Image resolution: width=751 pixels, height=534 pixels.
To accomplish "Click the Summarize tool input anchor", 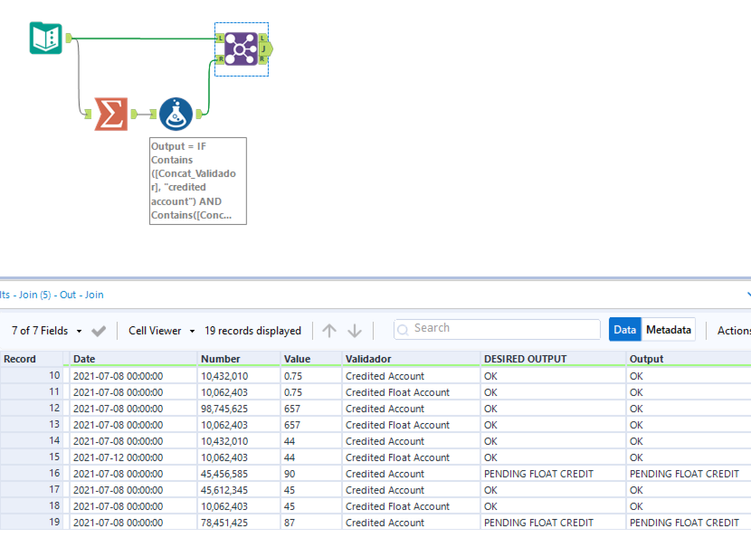I will 88,114.
